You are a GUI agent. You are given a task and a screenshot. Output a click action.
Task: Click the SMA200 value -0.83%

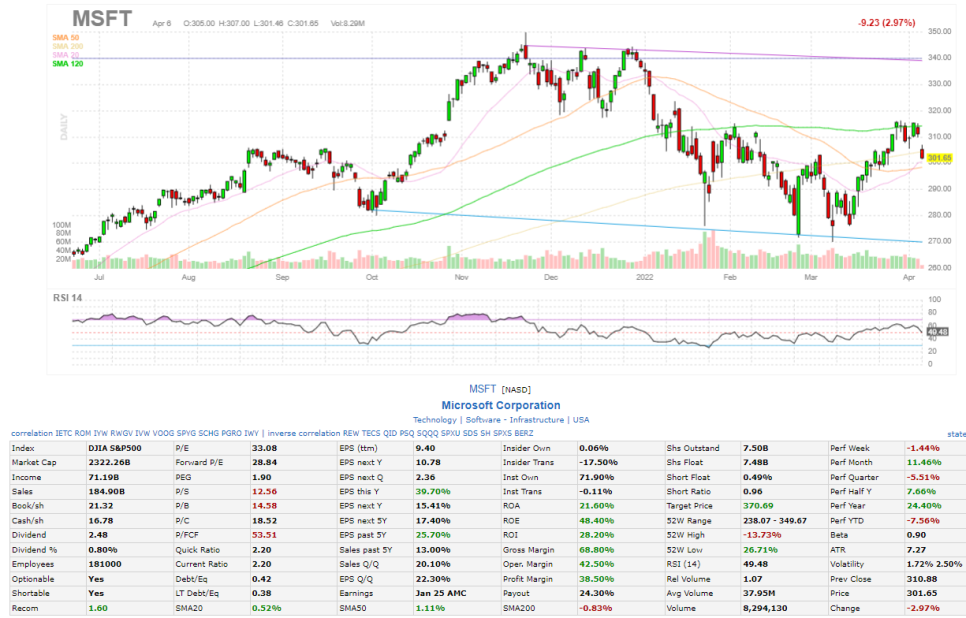(x=595, y=608)
